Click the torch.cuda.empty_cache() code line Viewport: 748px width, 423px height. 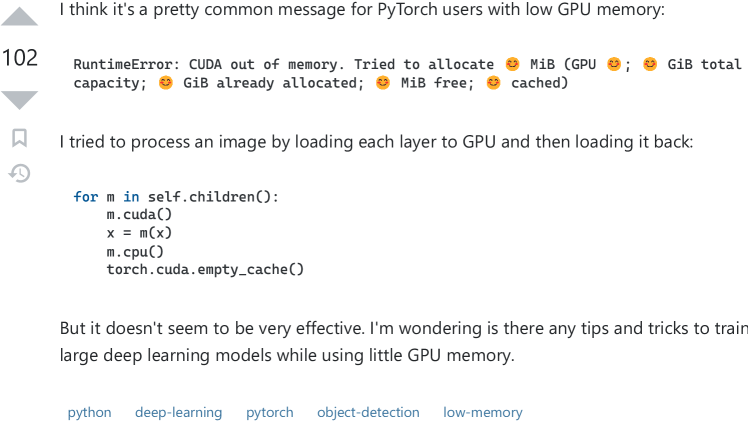pyautogui.click(x=205, y=269)
